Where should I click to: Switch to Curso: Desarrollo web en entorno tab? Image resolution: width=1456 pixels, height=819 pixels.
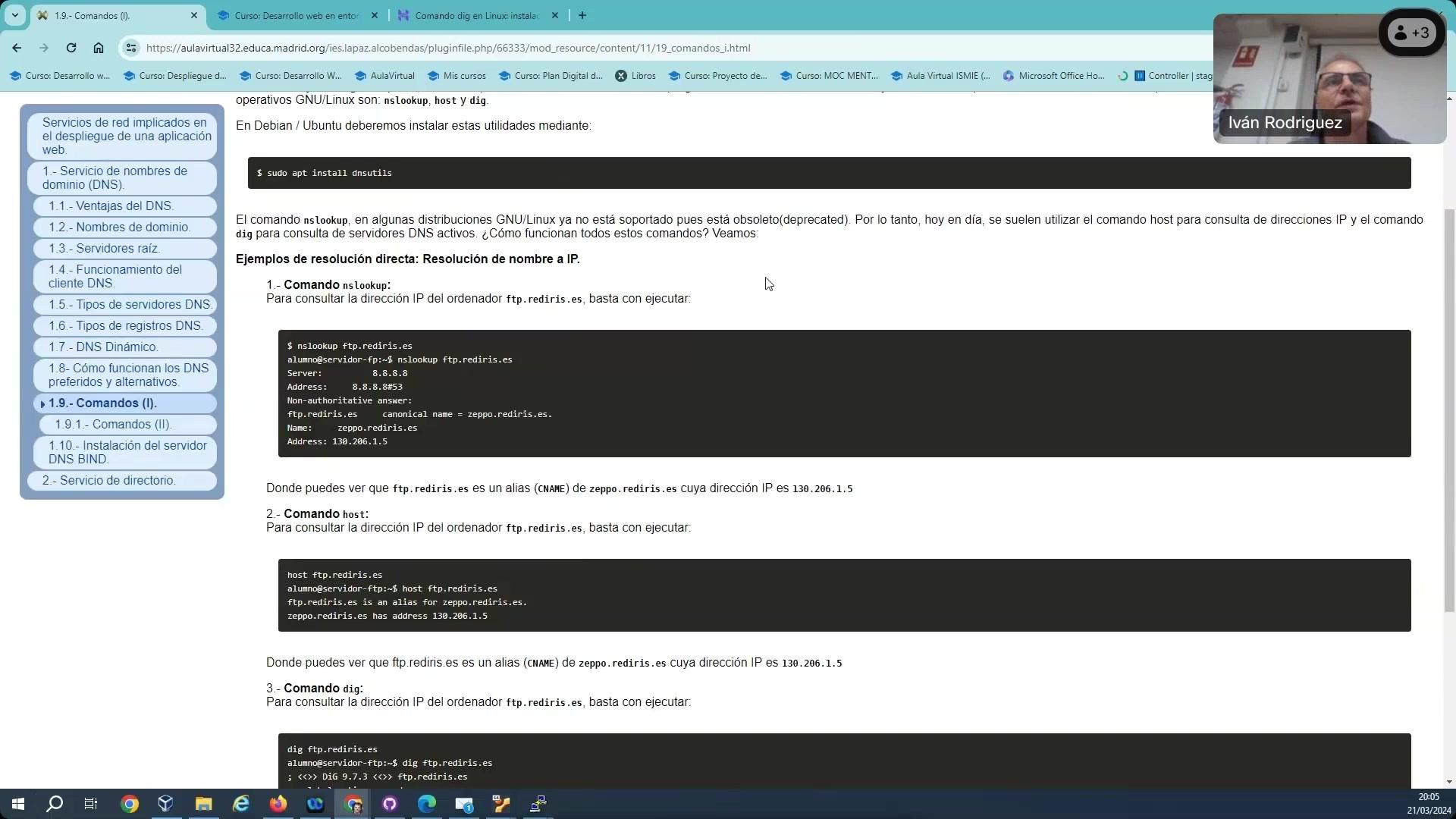(297, 15)
